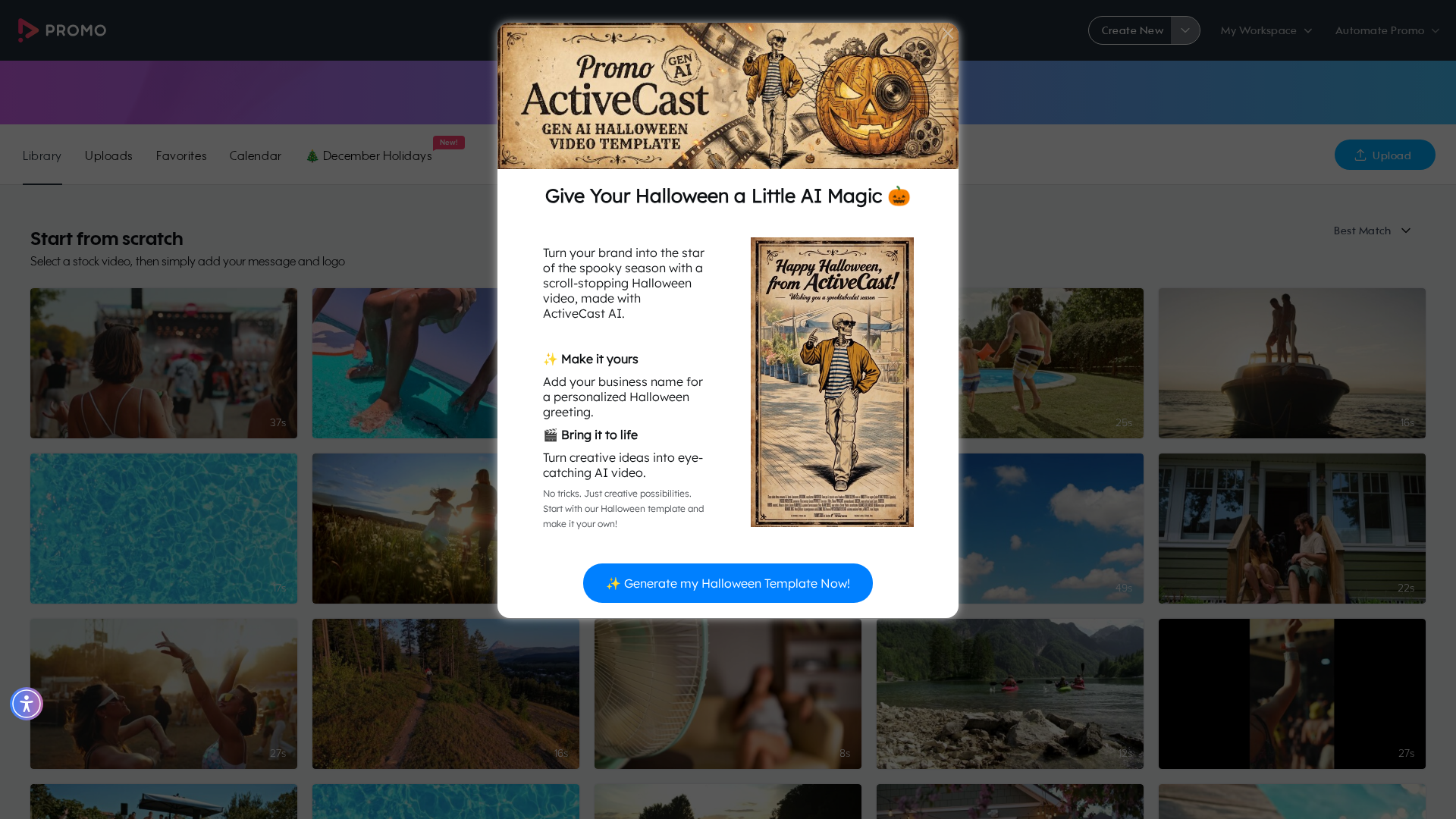The width and height of the screenshot is (1456, 819).
Task: Select the kayaks on lake 12s video
Action: pyautogui.click(x=1010, y=694)
